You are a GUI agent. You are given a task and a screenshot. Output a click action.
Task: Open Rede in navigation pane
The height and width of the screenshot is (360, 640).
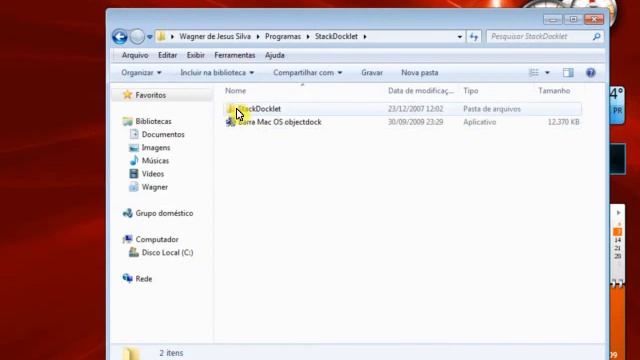(x=144, y=279)
